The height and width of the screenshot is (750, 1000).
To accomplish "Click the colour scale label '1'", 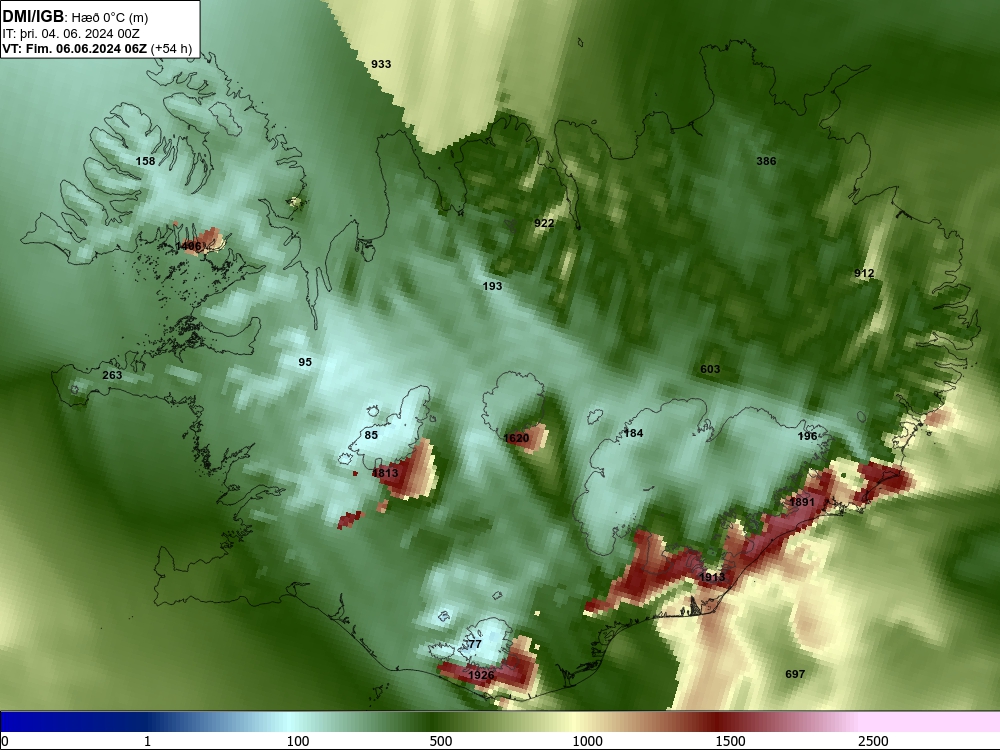I will 147,741.
